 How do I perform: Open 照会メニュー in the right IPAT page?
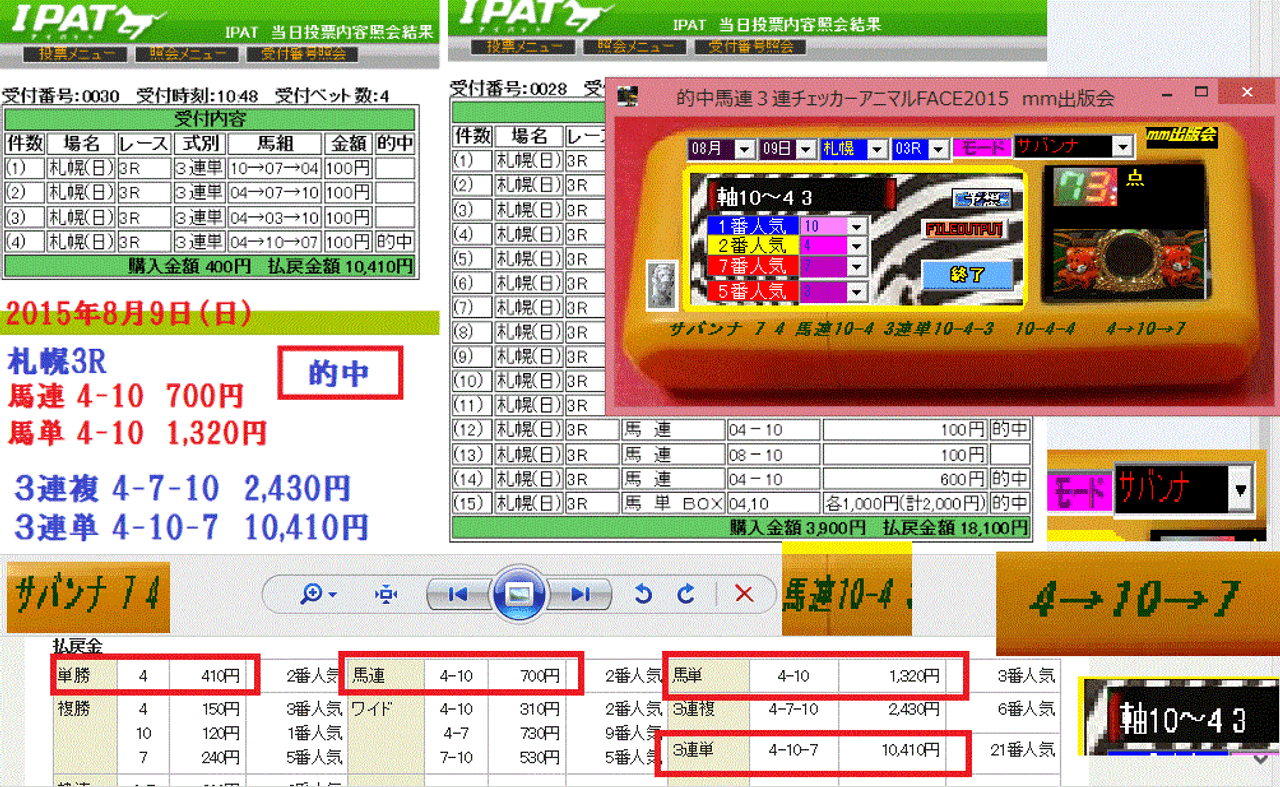(635, 47)
